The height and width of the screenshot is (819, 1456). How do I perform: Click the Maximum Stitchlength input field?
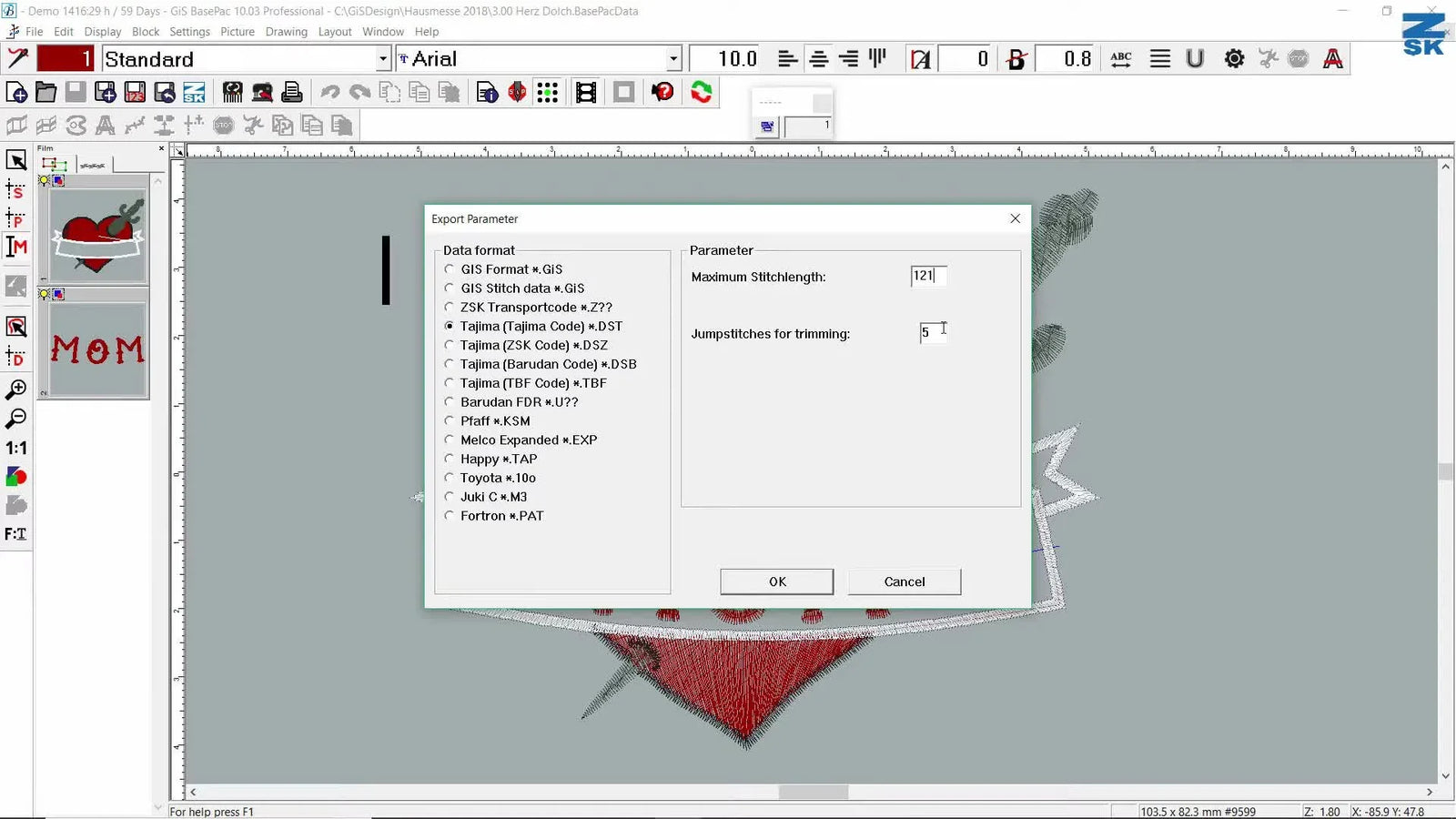click(x=928, y=276)
